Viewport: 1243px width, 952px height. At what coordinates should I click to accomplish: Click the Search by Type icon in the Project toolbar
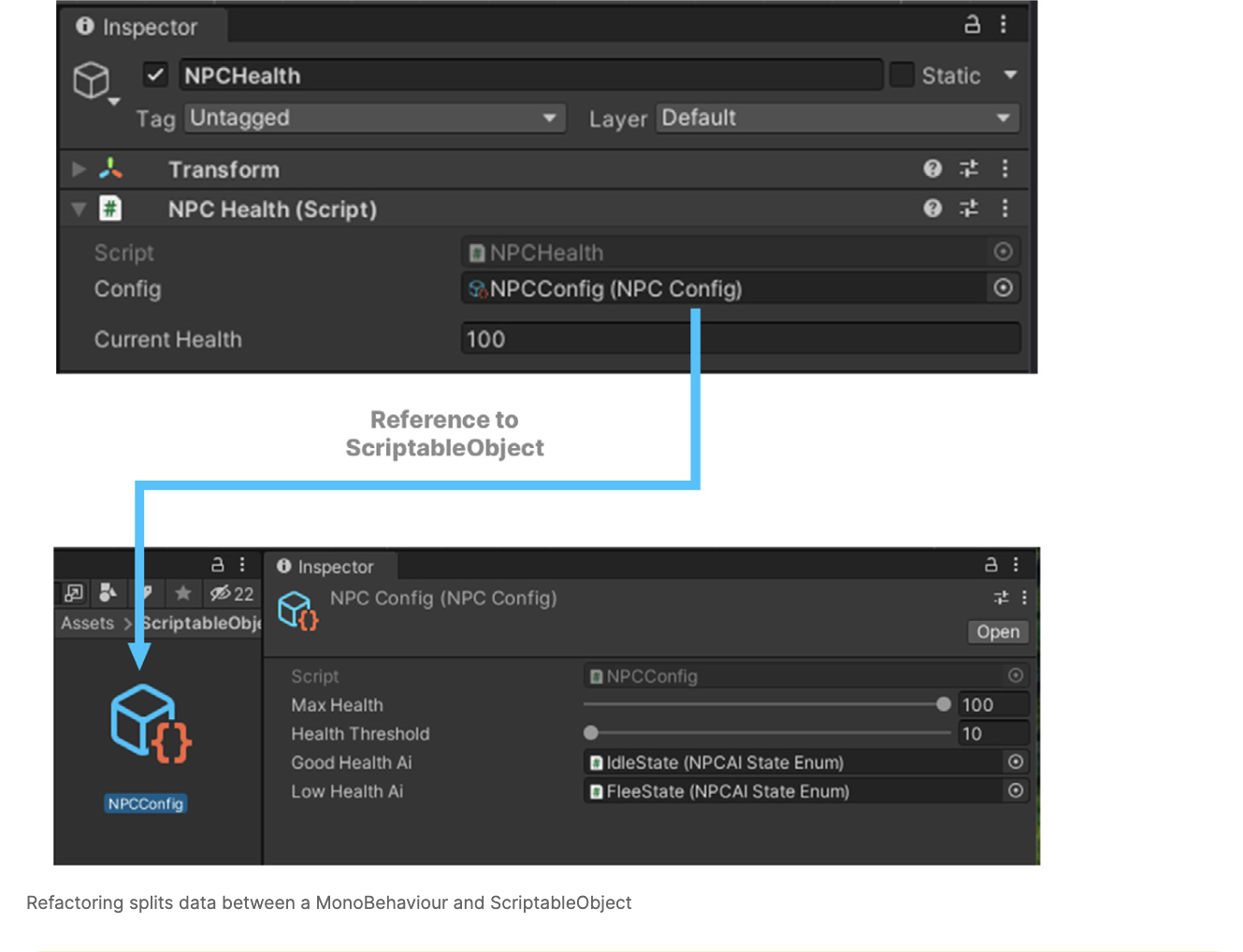click(108, 593)
